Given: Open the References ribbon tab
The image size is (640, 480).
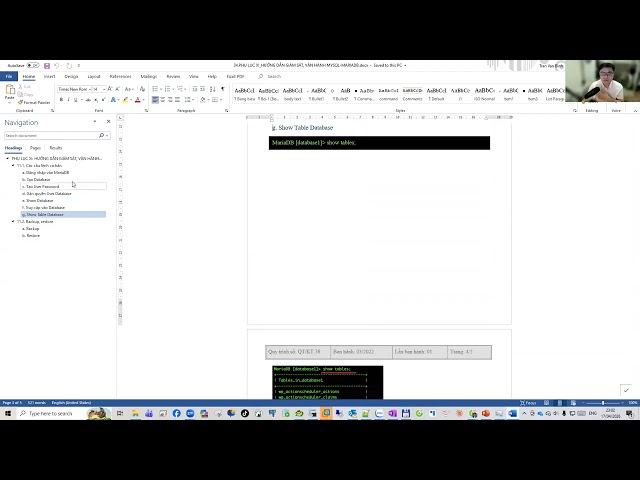Looking at the screenshot, I should [120, 76].
